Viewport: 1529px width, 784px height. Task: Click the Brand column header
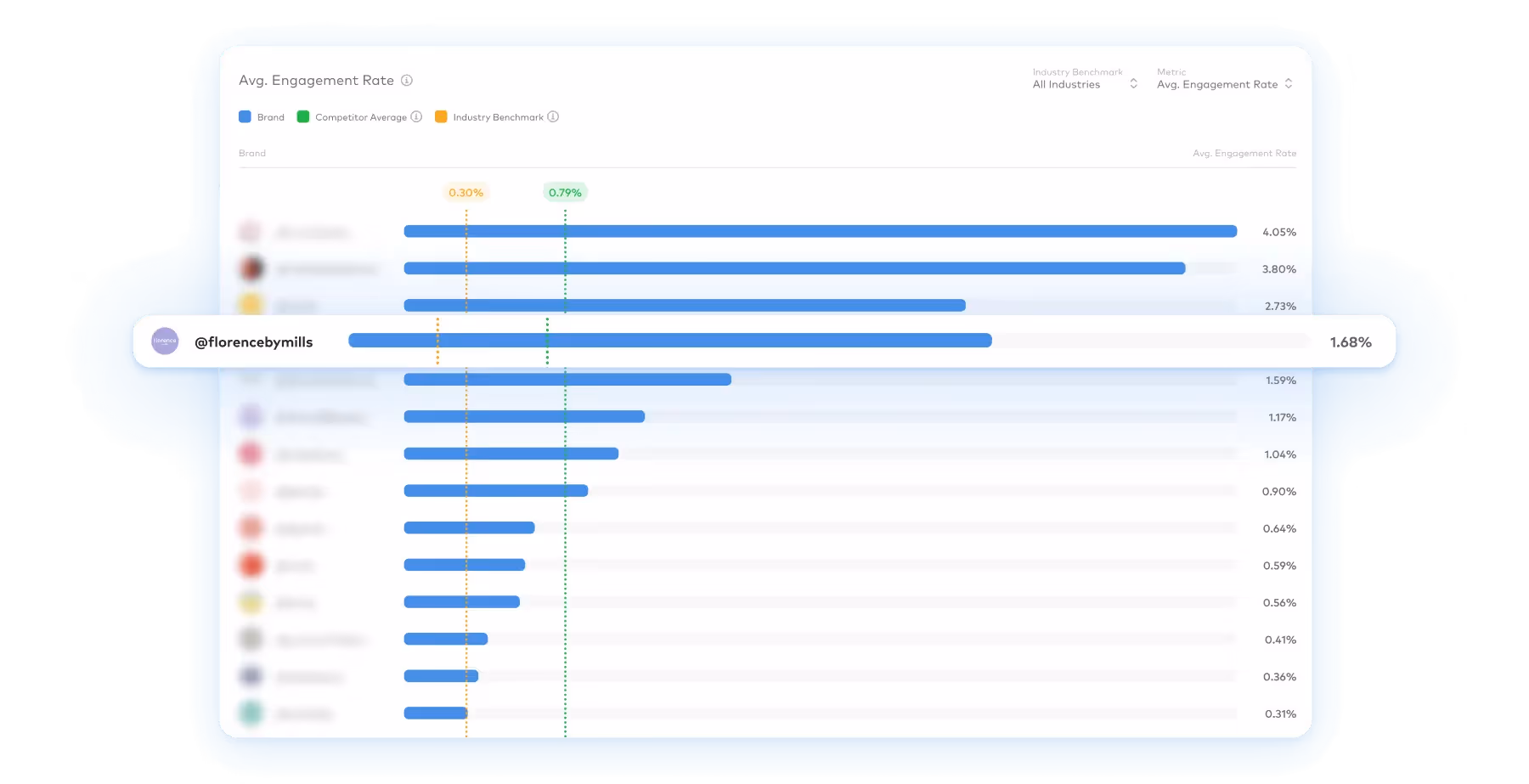click(252, 154)
